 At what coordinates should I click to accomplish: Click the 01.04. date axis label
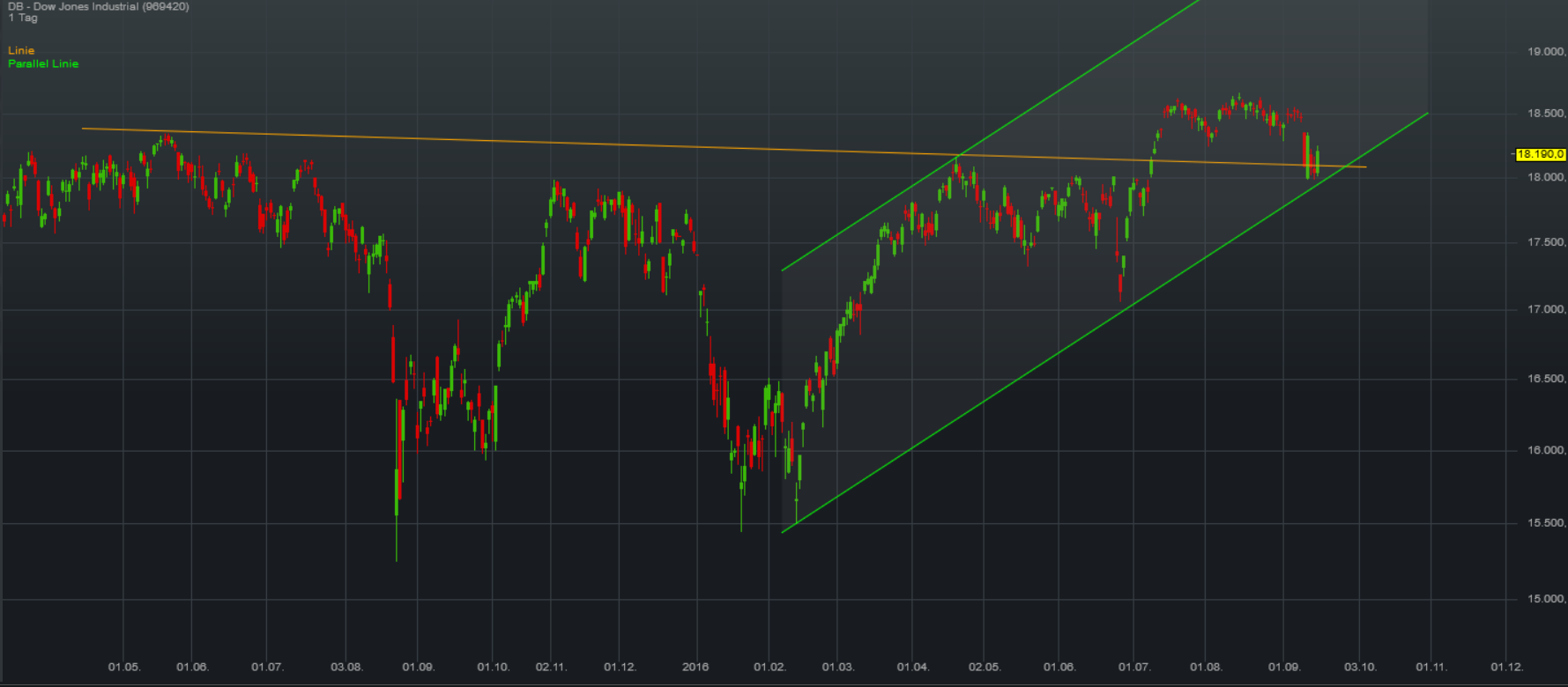[913, 667]
